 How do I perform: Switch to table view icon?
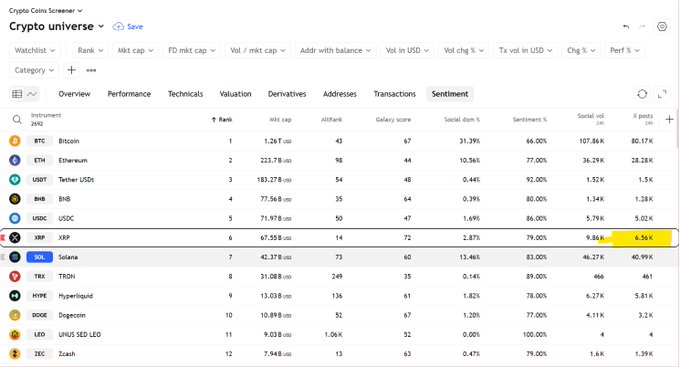17,94
